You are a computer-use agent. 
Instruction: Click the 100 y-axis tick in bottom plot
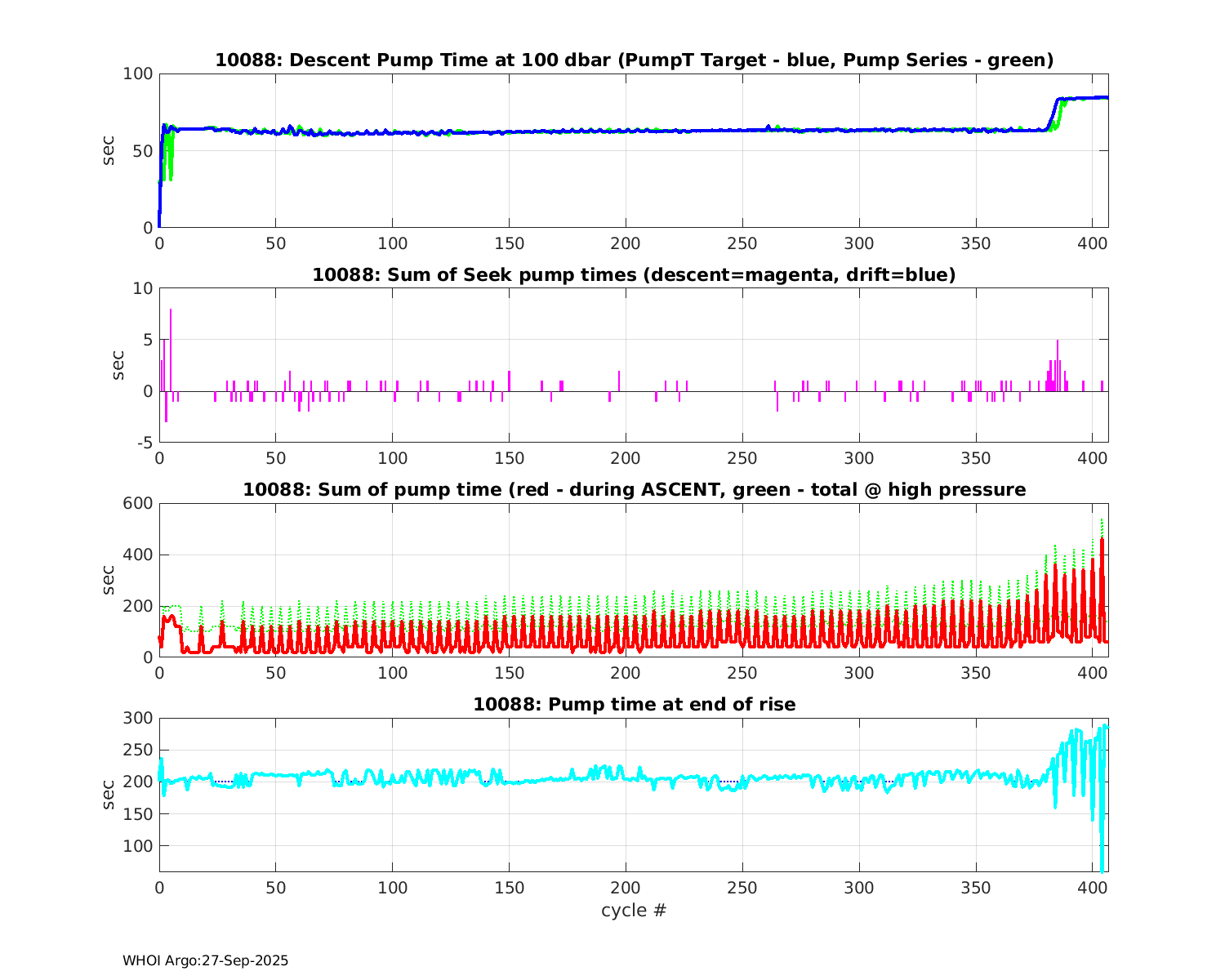click(137, 846)
